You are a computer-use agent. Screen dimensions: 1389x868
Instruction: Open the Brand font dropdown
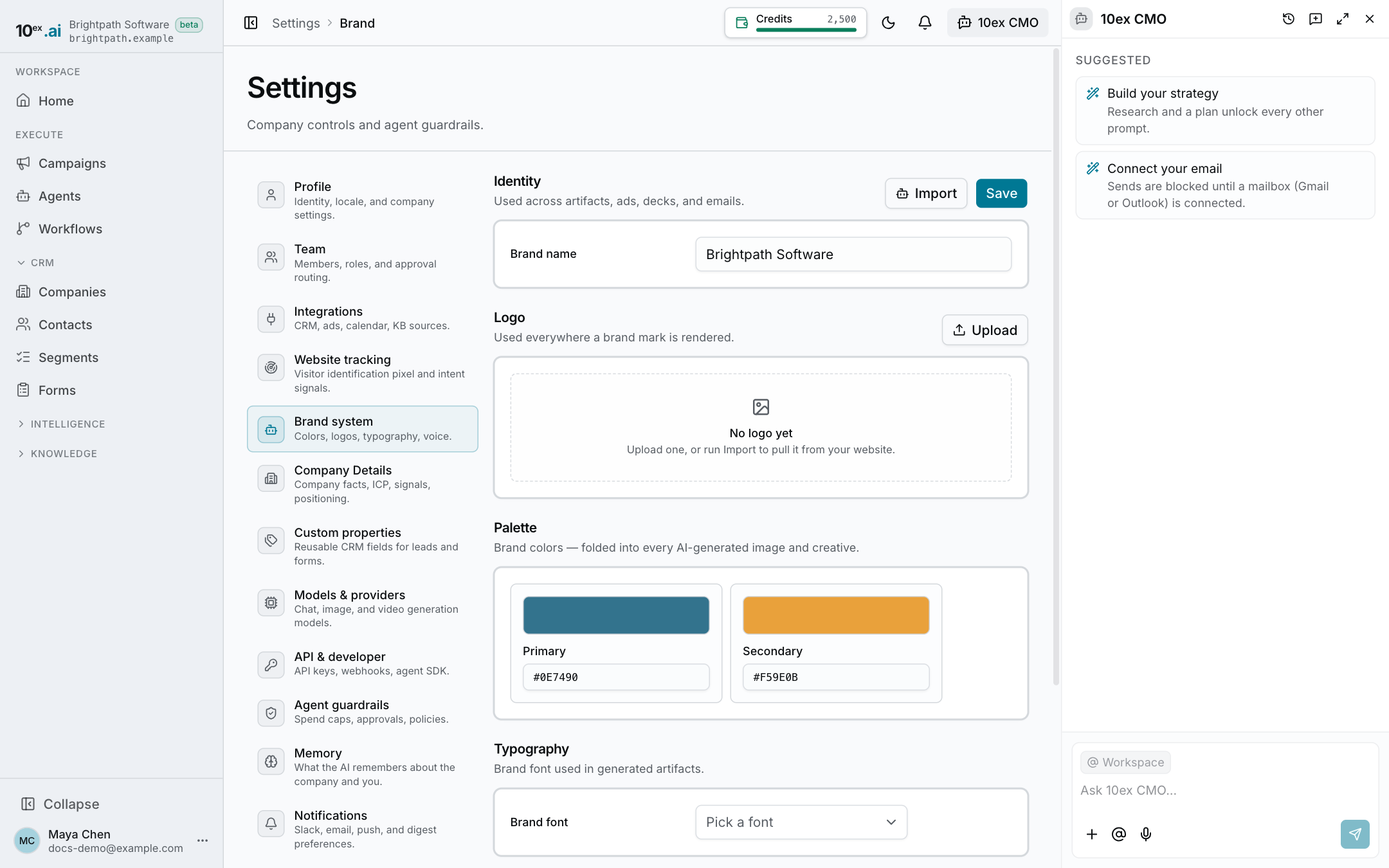pyautogui.click(x=801, y=822)
